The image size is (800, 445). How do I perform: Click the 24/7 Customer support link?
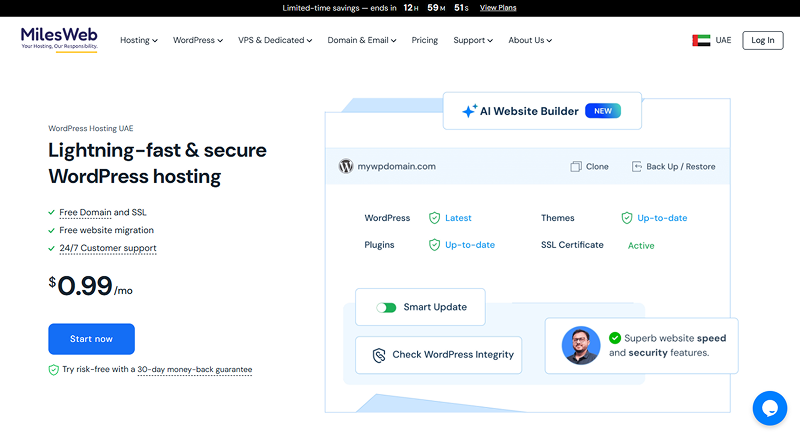tap(108, 248)
